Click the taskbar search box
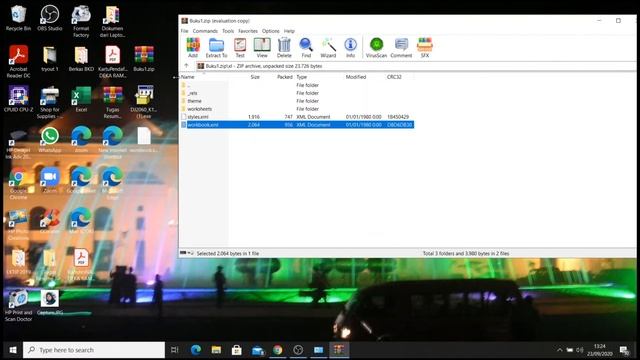Screen dimensions: 640x360 tap(94, 350)
